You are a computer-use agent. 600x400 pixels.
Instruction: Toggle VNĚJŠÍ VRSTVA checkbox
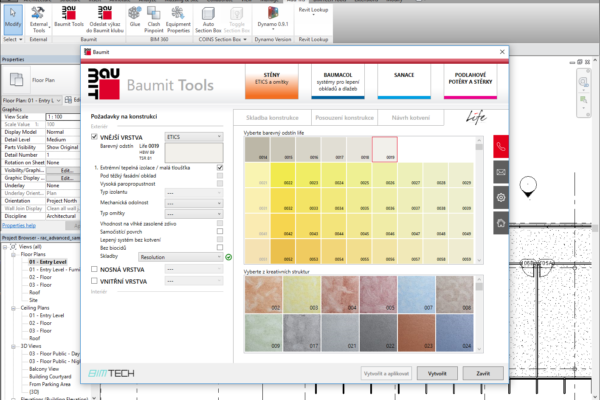[94, 137]
